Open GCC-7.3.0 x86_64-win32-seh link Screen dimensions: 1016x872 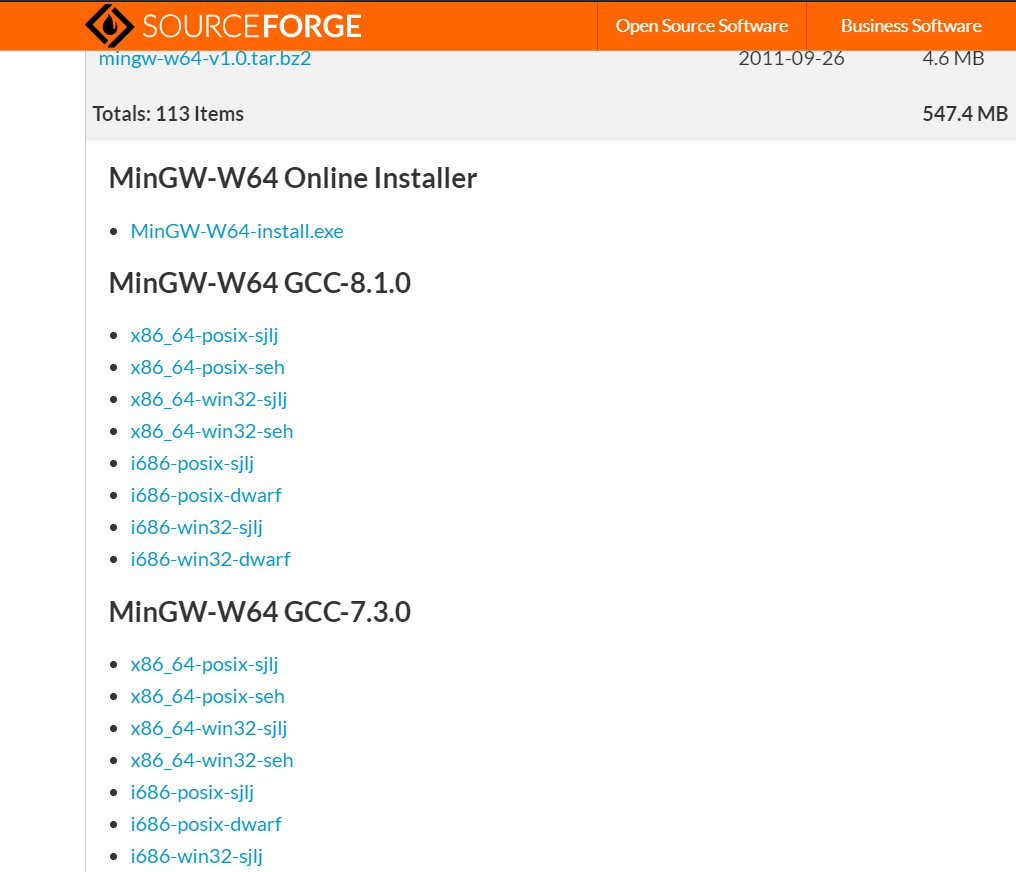click(212, 761)
